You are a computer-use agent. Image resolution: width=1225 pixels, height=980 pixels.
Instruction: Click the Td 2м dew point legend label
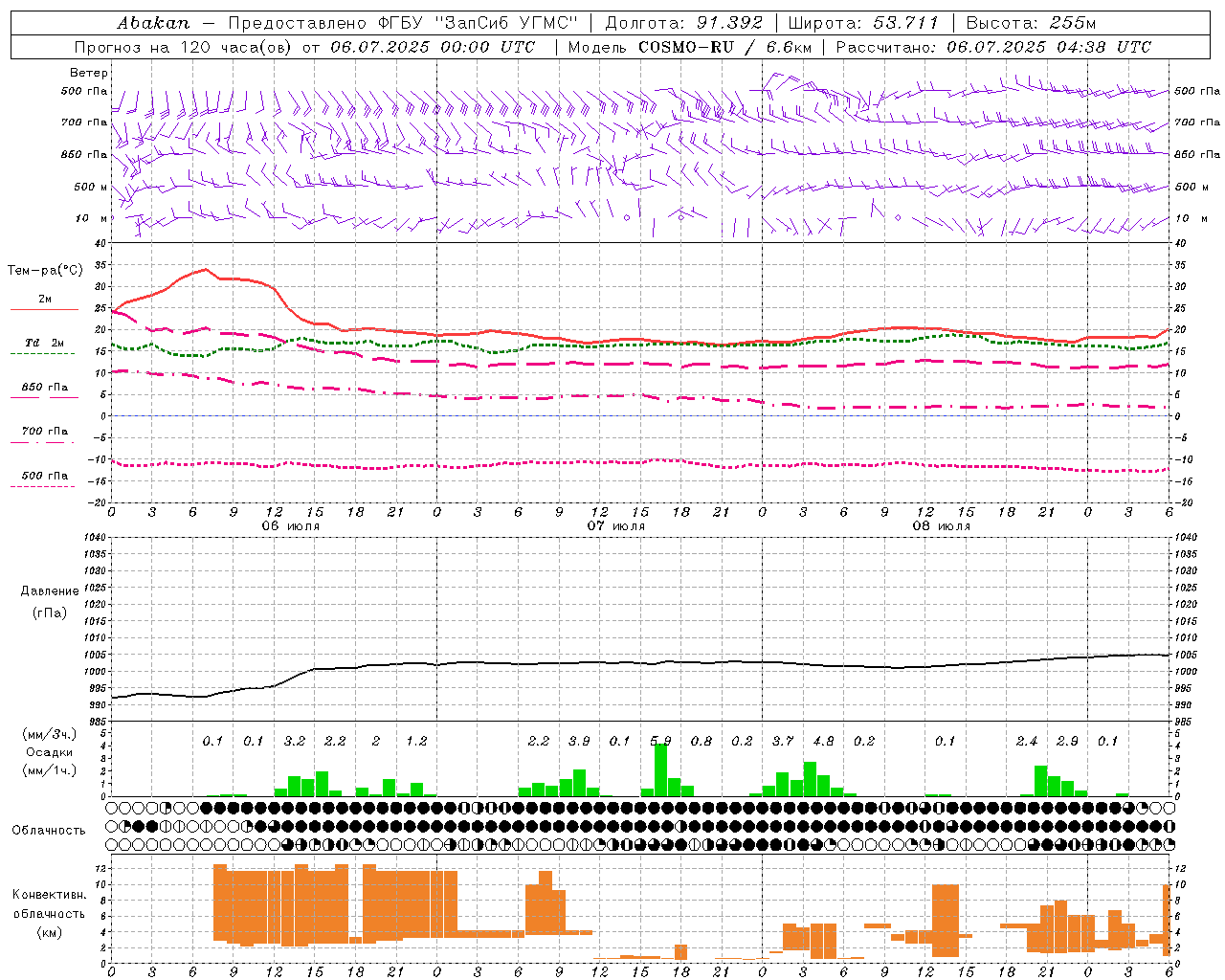(x=45, y=343)
